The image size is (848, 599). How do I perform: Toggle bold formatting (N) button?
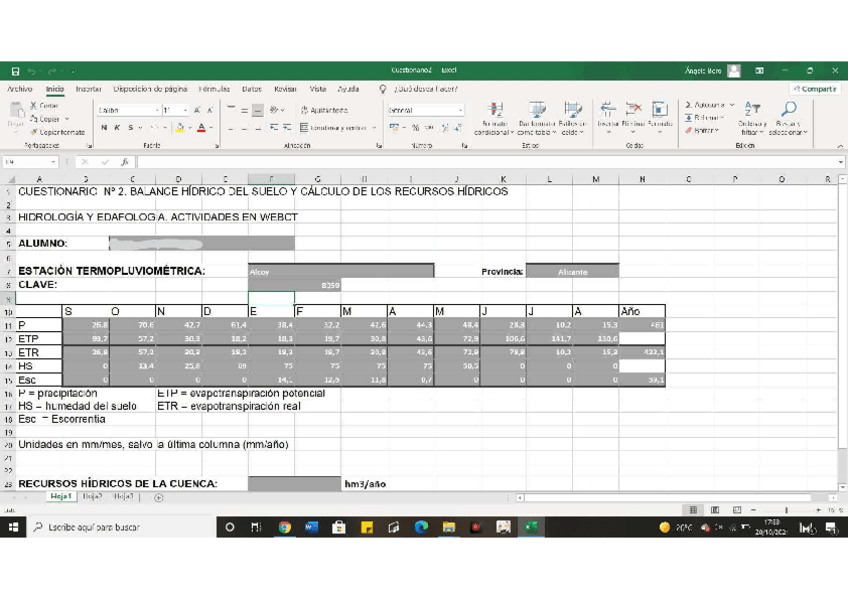click(x=104, y=128)
